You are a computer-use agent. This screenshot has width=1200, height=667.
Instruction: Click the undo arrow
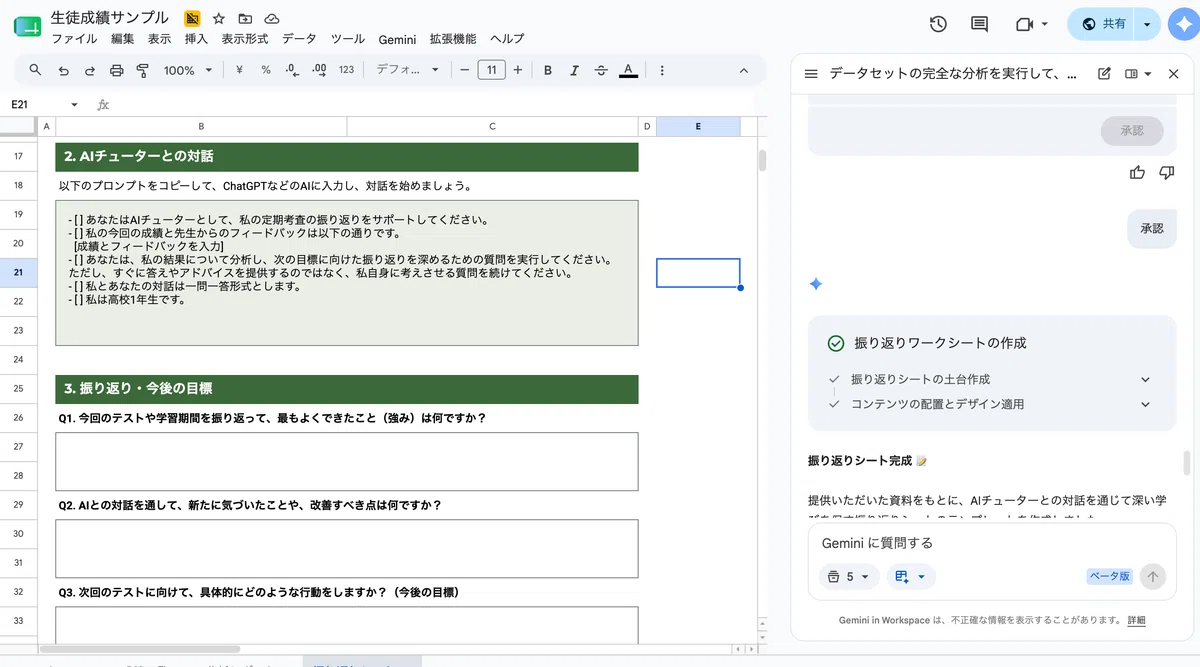coord(64,70)
